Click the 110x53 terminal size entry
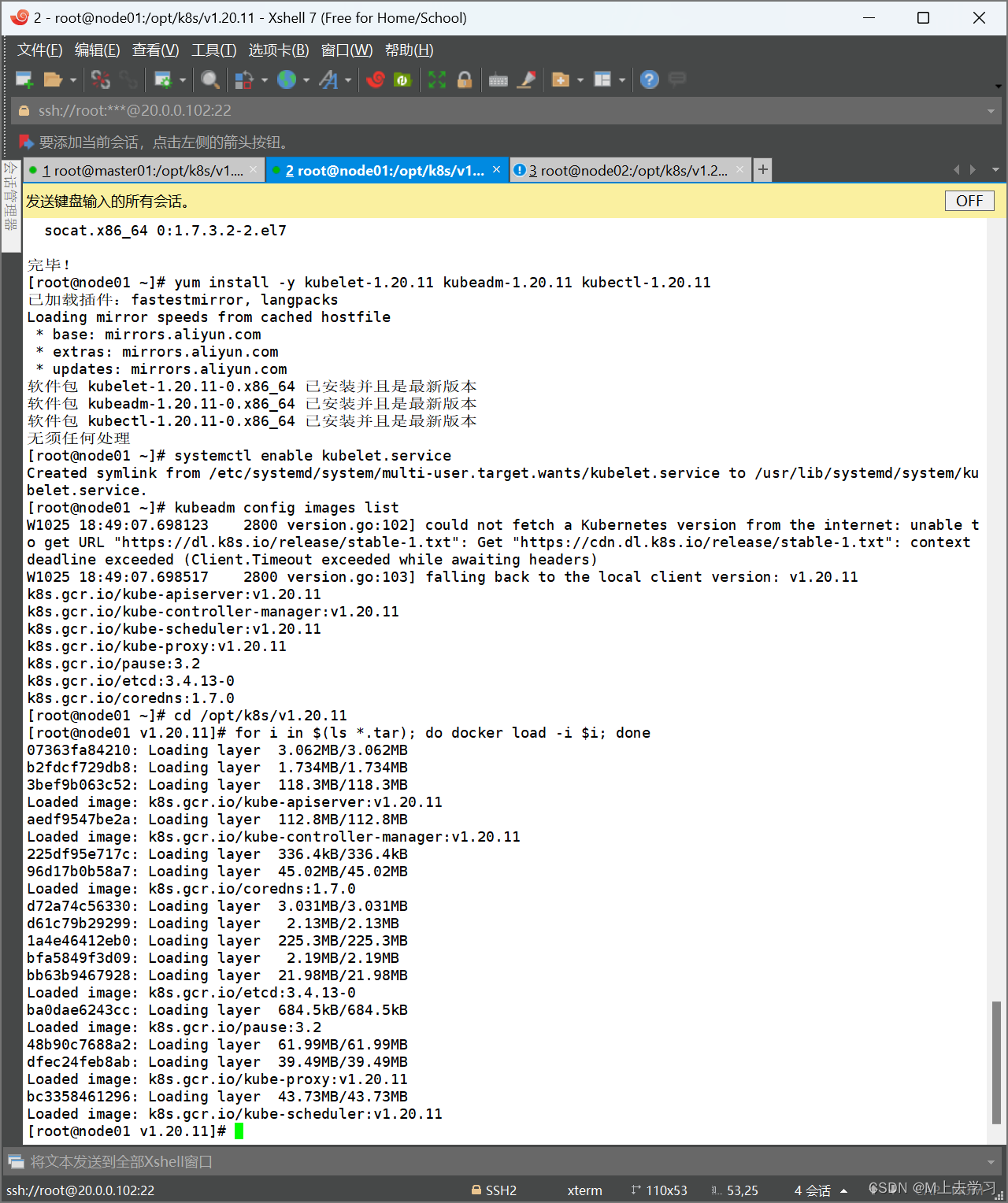The image size is (1008, 1203). pyautogui.click(x=659, y=1190)
